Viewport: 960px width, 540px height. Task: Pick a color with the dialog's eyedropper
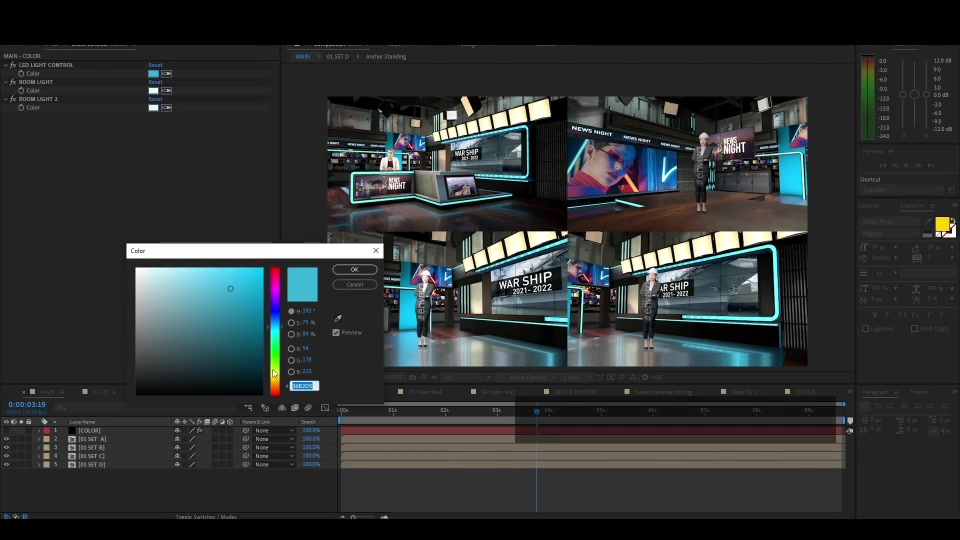click(338, 318)
